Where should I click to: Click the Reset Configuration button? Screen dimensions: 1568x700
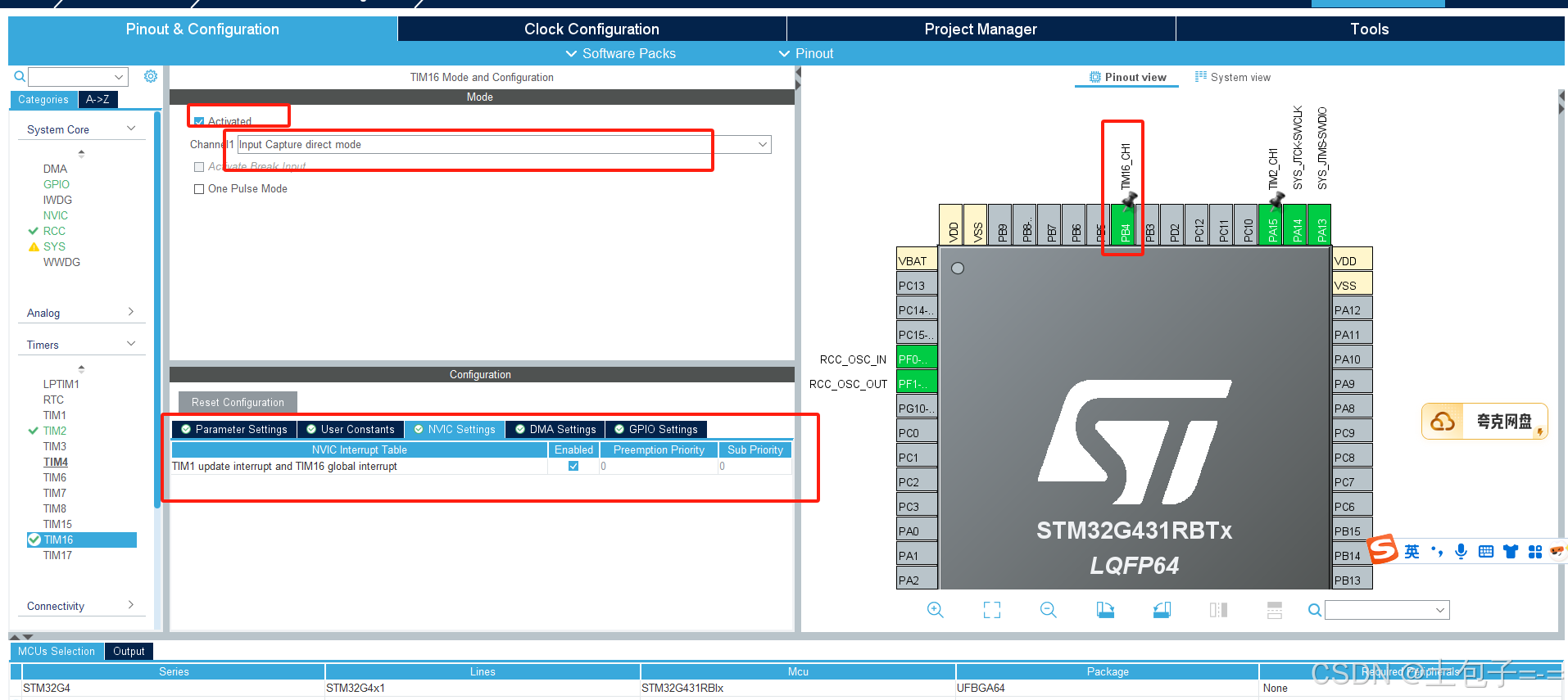coord(238,402)
